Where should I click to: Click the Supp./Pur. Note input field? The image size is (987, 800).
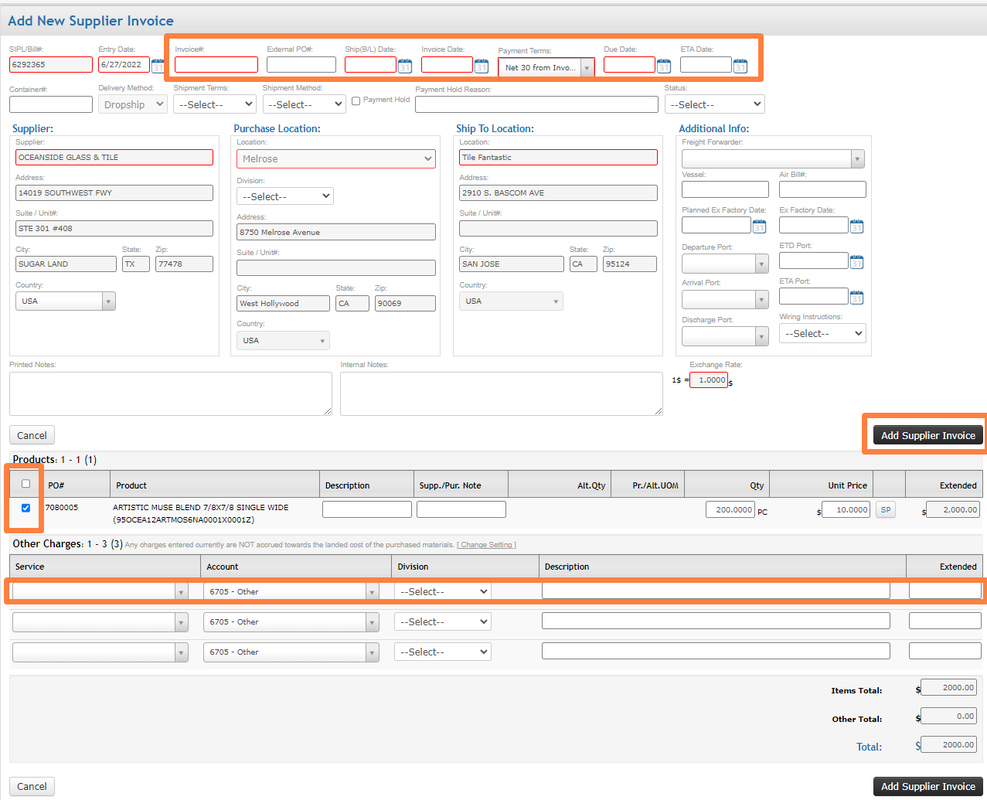[461, 509]
